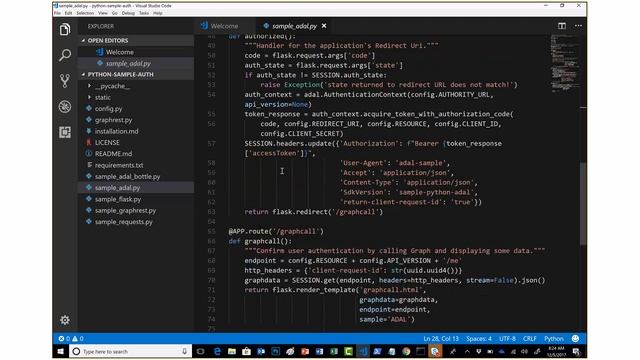The width and height of the screenshot is (640, 360).
Task: Open PowerShell from taskbar
Action: 378,351
